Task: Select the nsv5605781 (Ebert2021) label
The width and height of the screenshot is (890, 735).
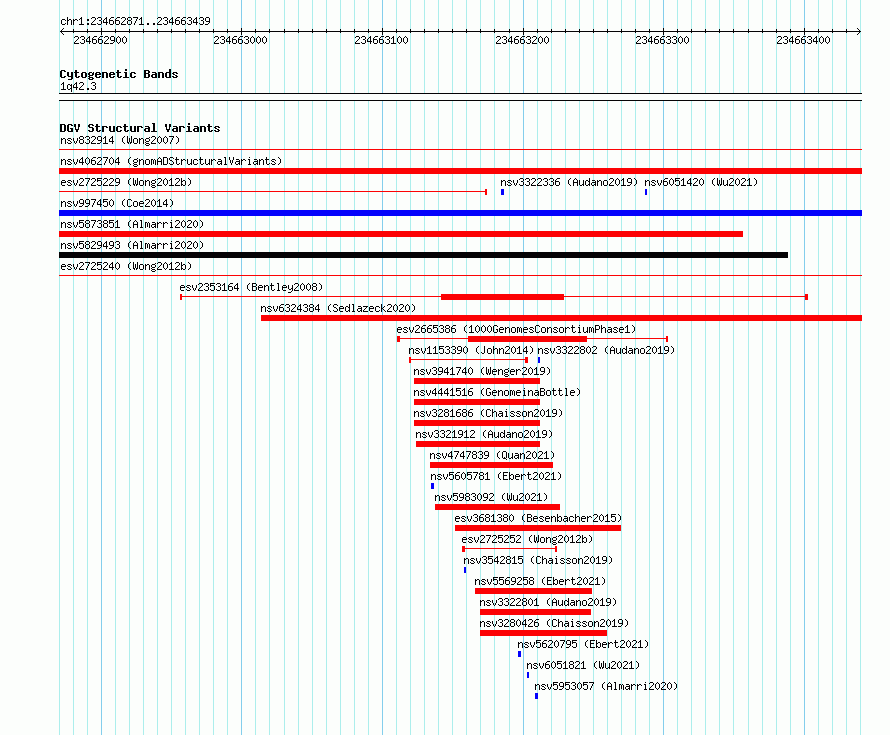Action: point(496,476)
